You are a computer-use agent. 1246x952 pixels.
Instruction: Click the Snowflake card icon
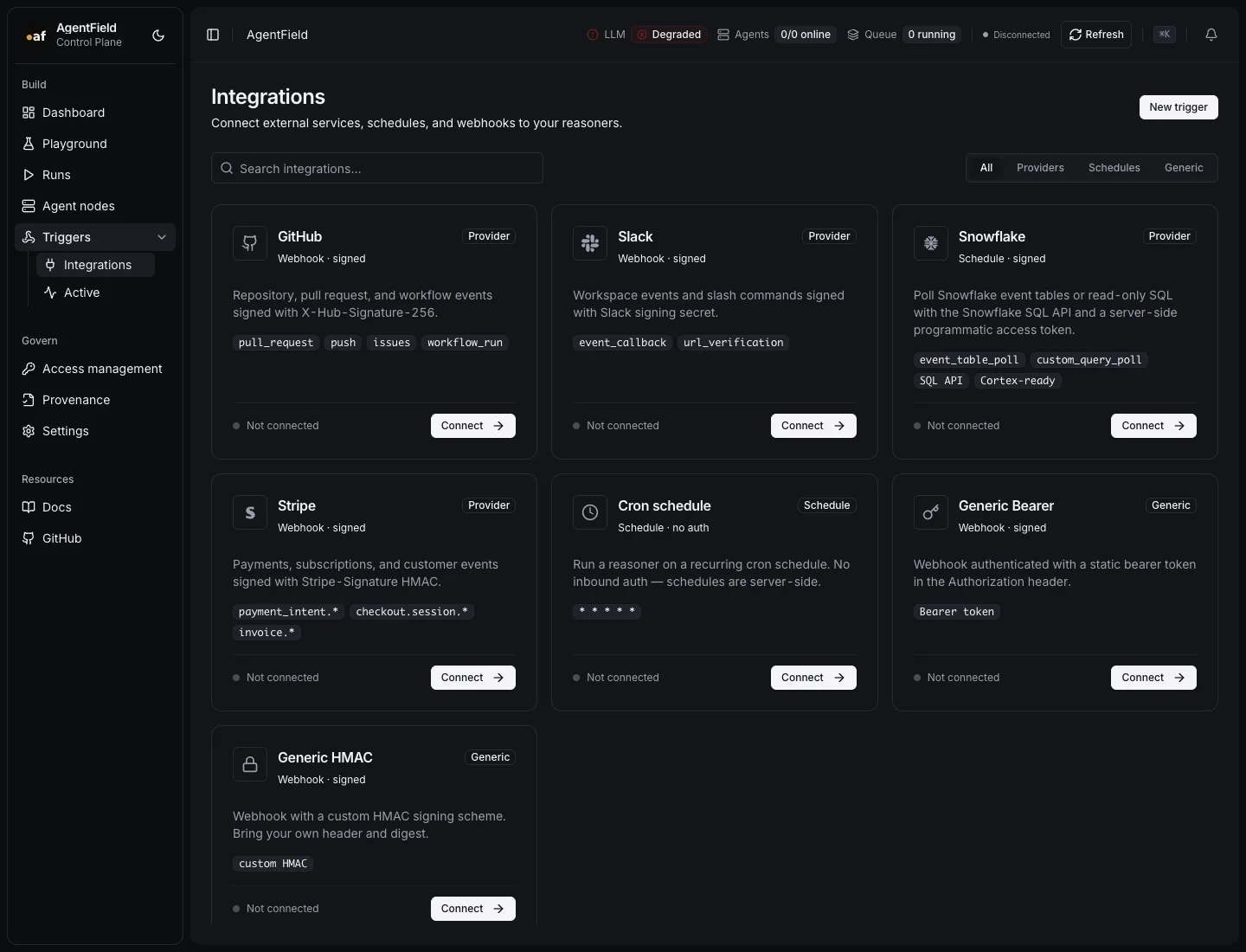[x=931, y=243]
